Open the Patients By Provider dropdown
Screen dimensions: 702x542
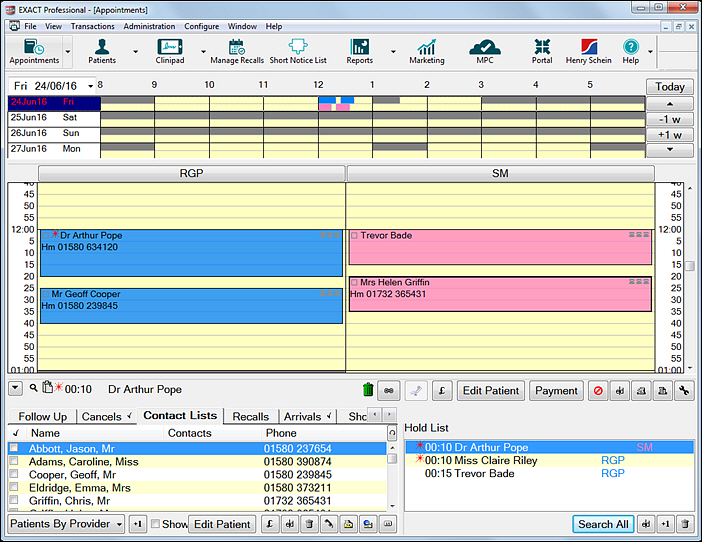[x=66, y=524]
